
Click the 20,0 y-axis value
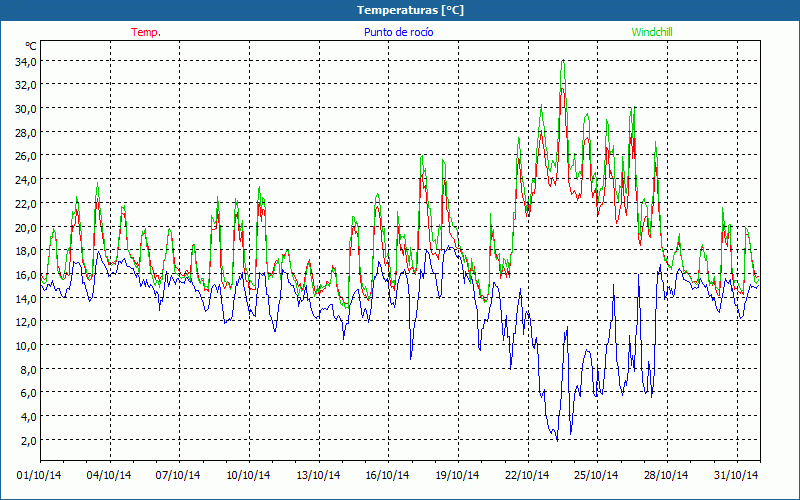point(27,228)
